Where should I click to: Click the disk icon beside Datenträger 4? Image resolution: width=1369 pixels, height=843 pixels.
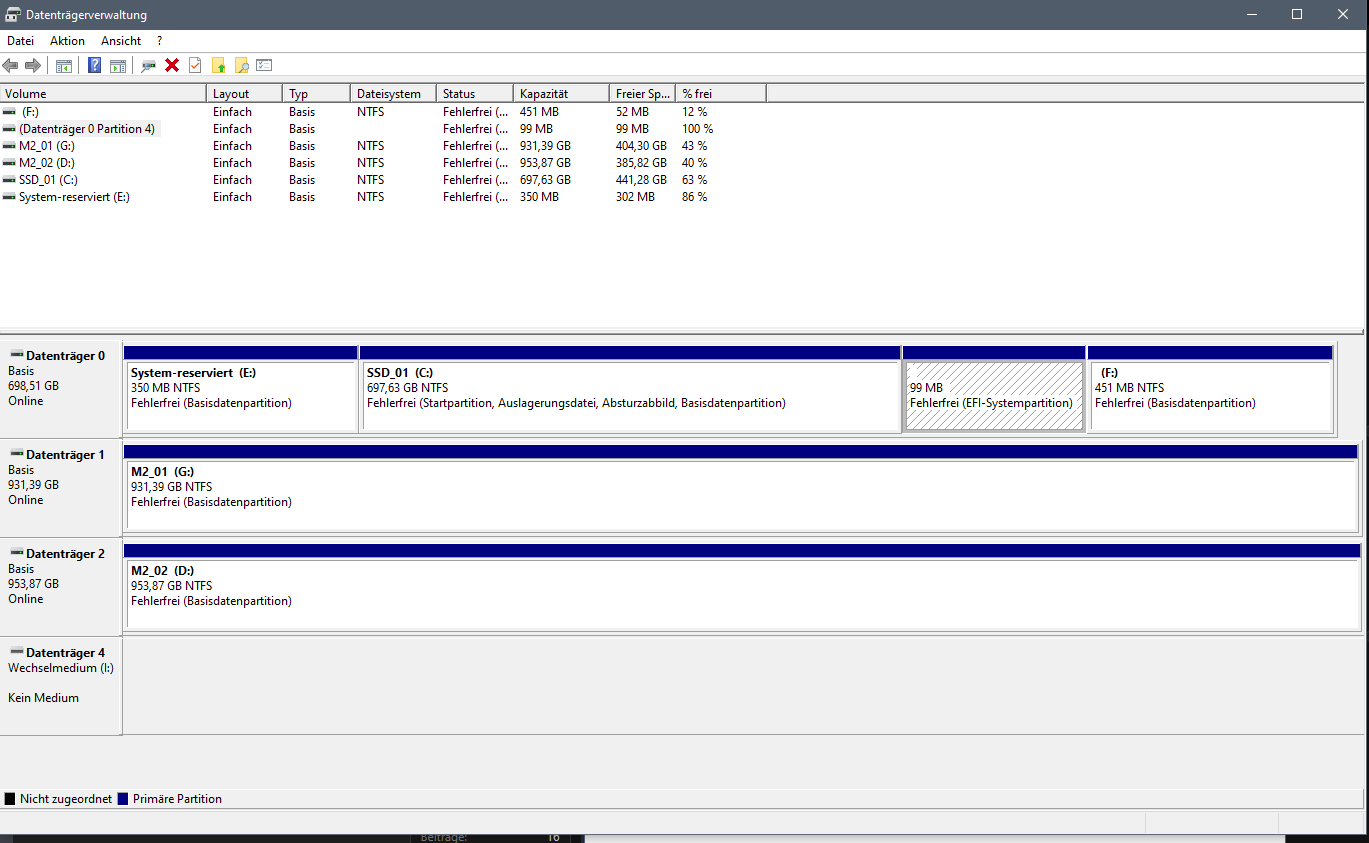coord(16,652)
